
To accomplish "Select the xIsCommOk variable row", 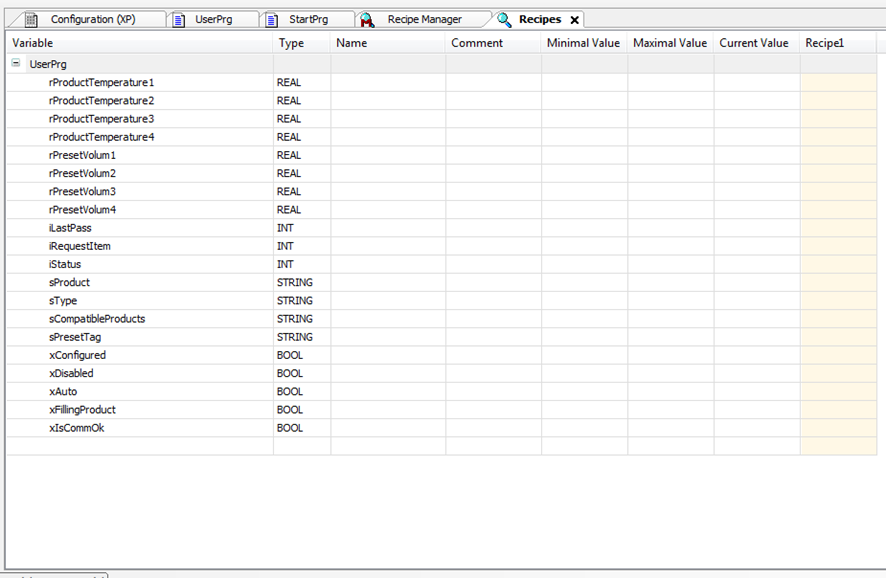I will coord(76,428).
